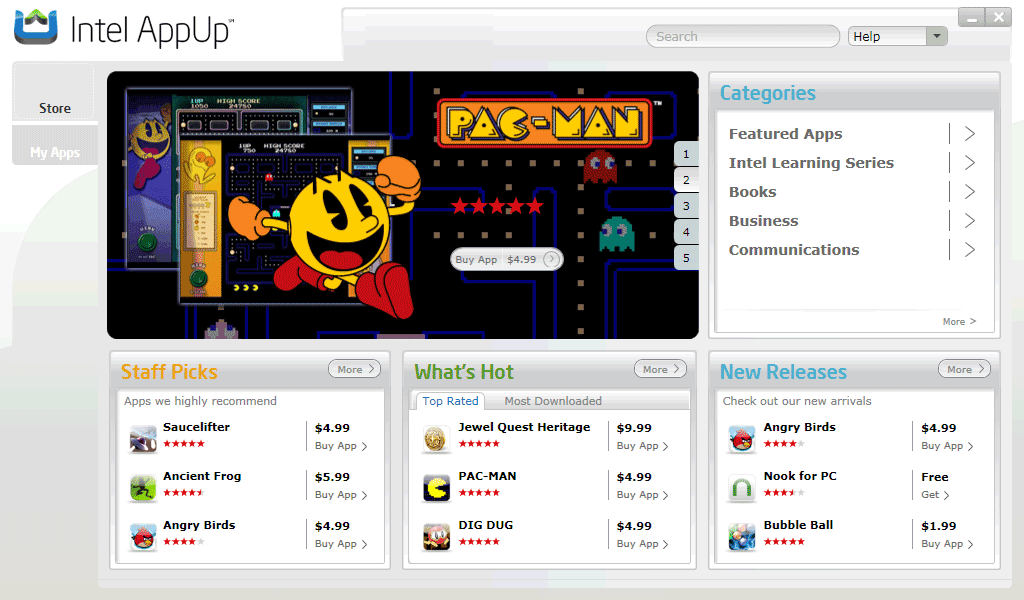Switch to the Most Downloaded tab
The height and width of the screenshot is (600, 1024).
click(x=552, y=401)
